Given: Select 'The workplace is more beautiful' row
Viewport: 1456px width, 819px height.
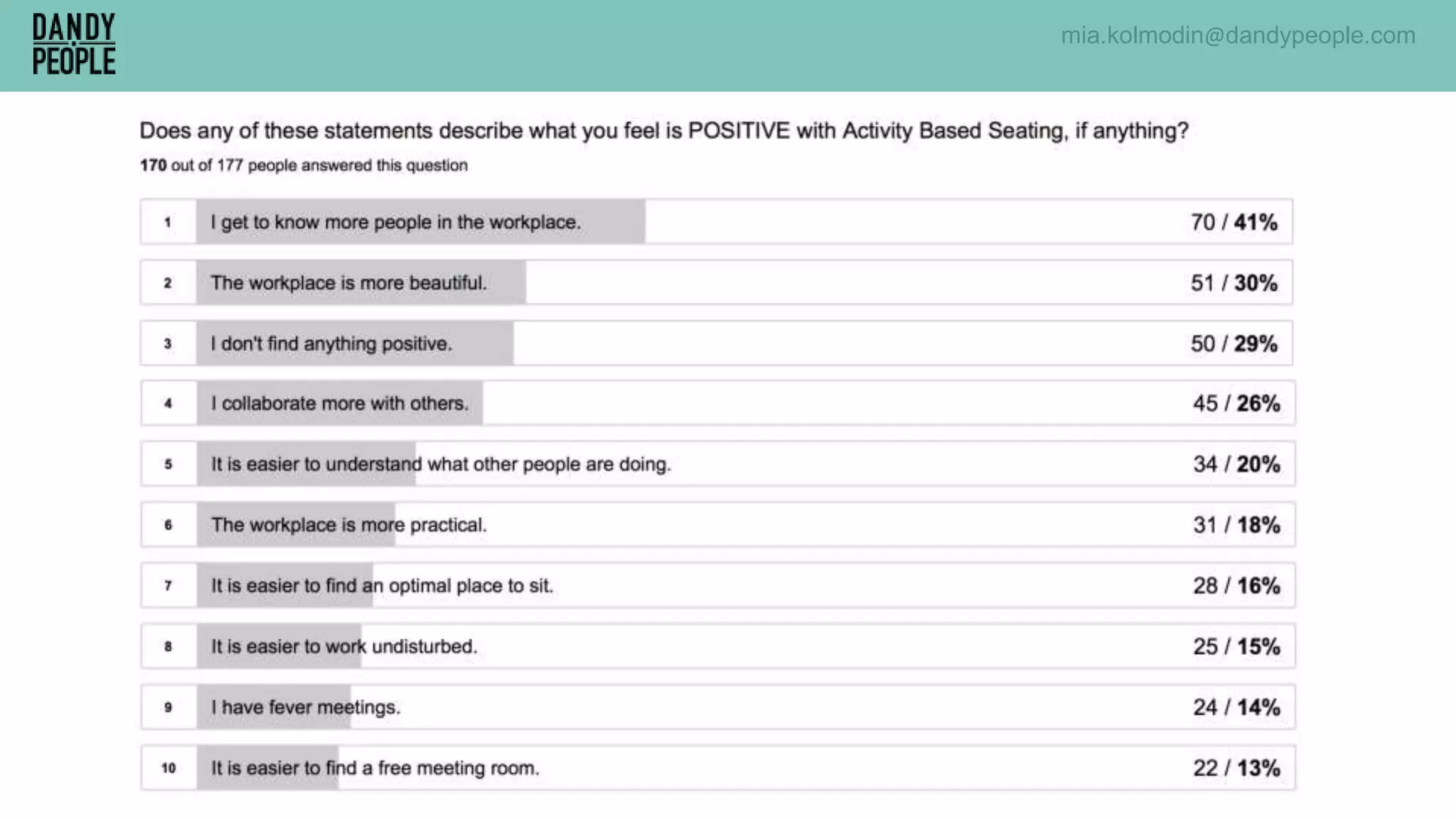Looking at the screenshot, I should click(x=348, y=283).
